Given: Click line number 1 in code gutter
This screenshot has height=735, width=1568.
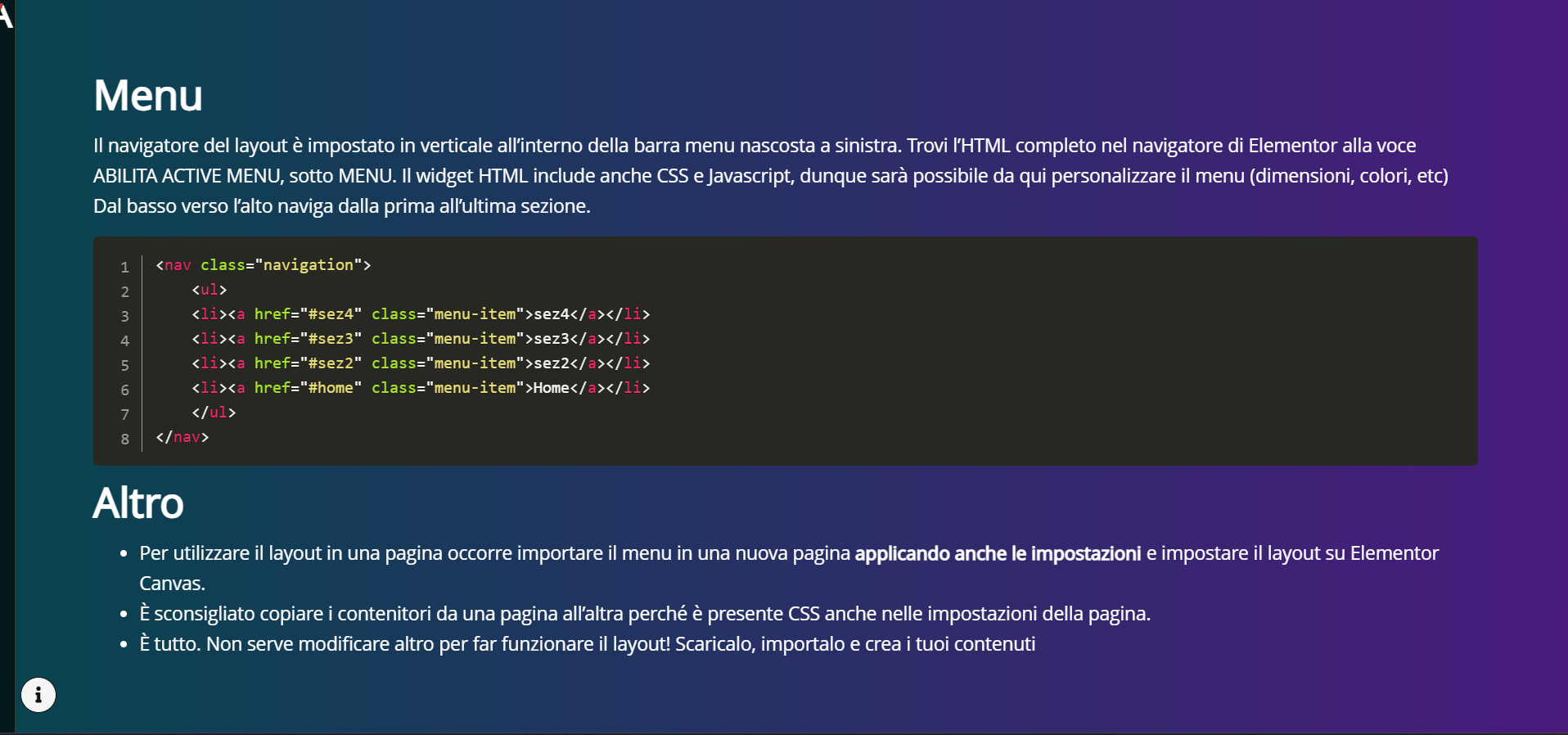Looking at the screenshot, I should (124, 267).
